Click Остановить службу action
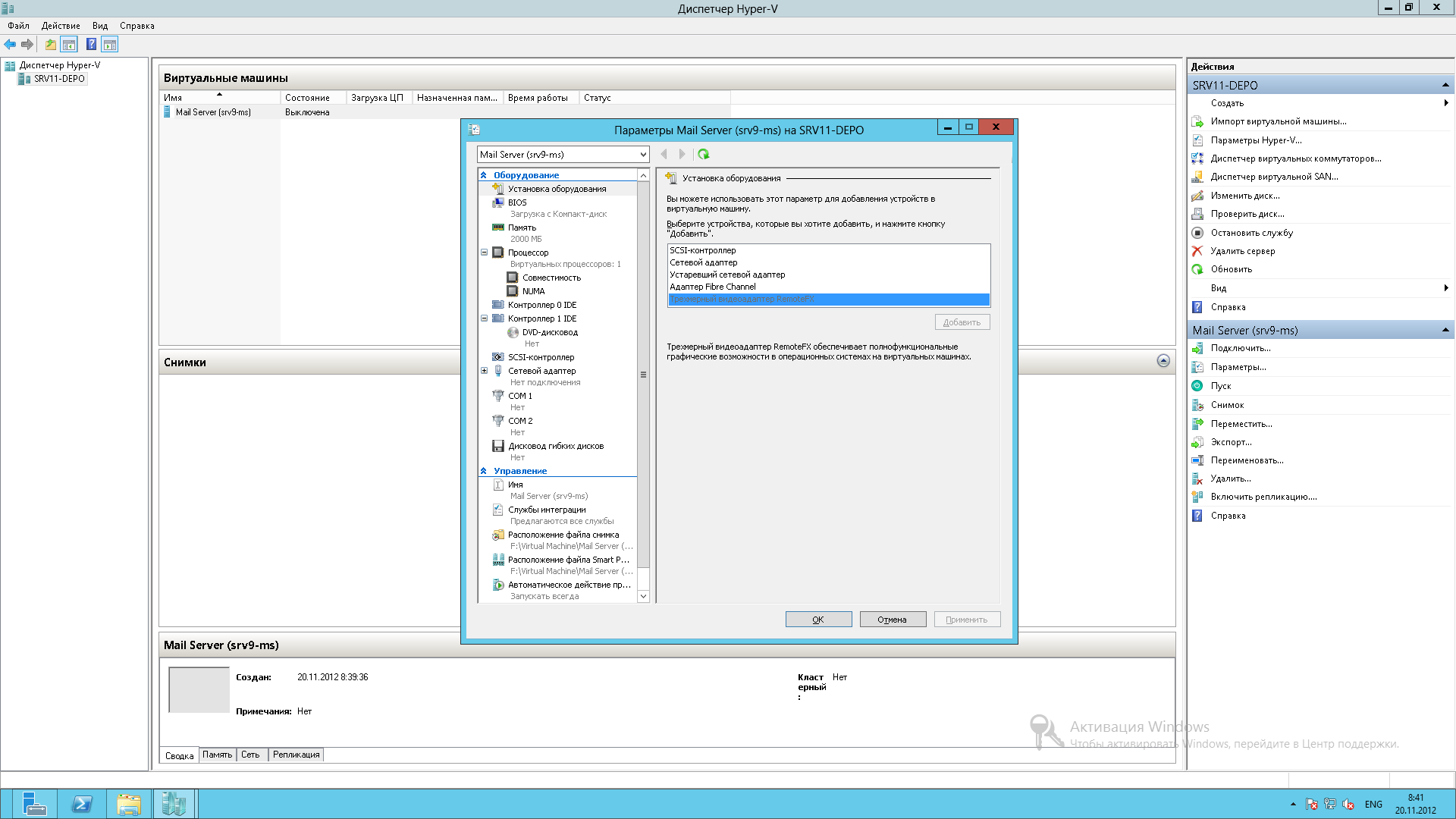 coord(1251,233)
